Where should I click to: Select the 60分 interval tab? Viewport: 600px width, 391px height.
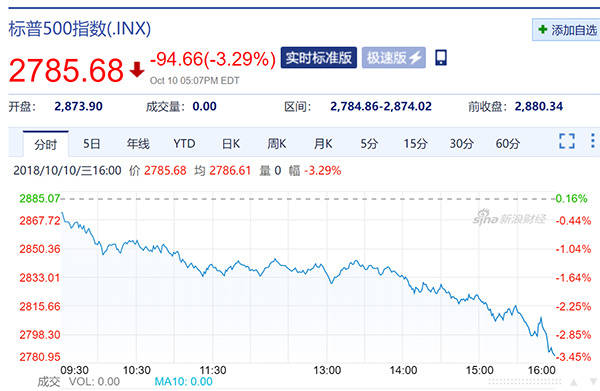coord(508,144)
